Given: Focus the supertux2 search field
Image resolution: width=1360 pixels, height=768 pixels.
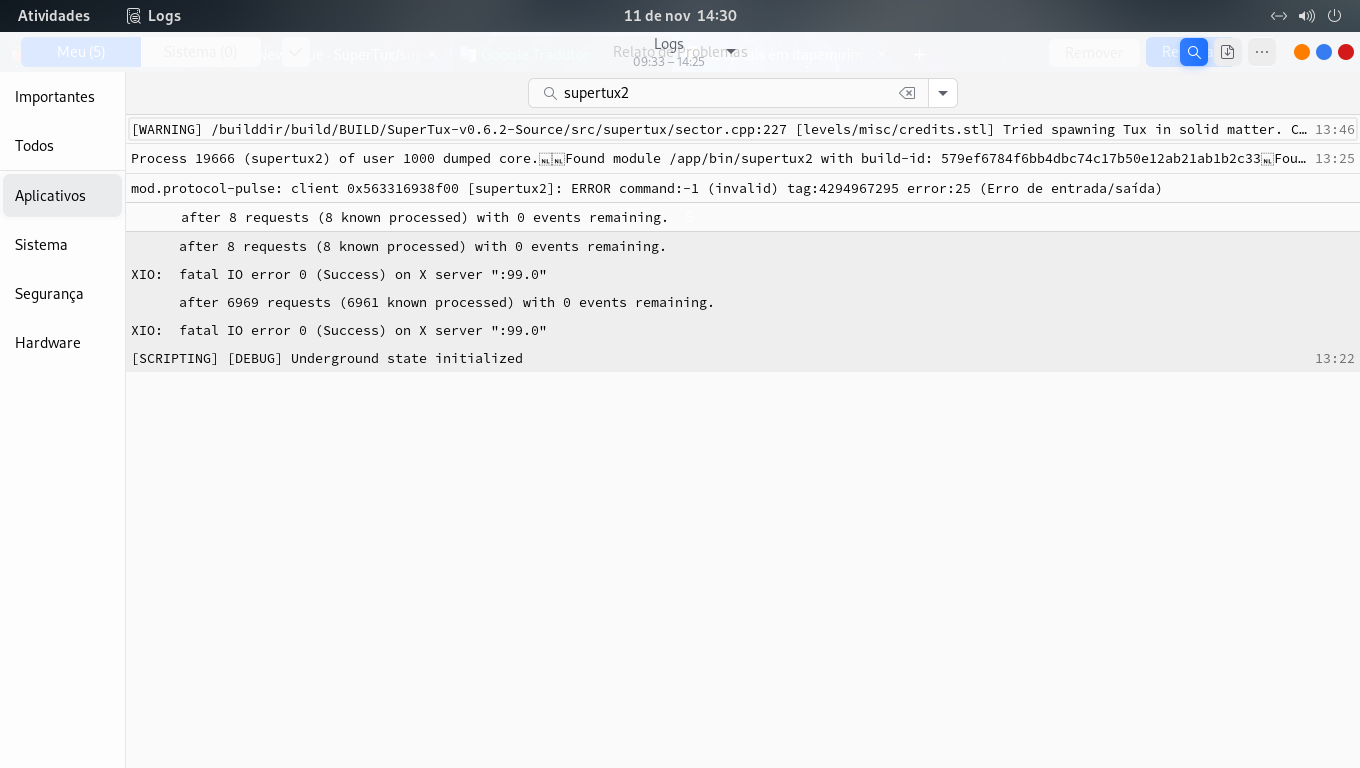Looking at the screenshot, I should pyautogui.click(x=728, y=93).
